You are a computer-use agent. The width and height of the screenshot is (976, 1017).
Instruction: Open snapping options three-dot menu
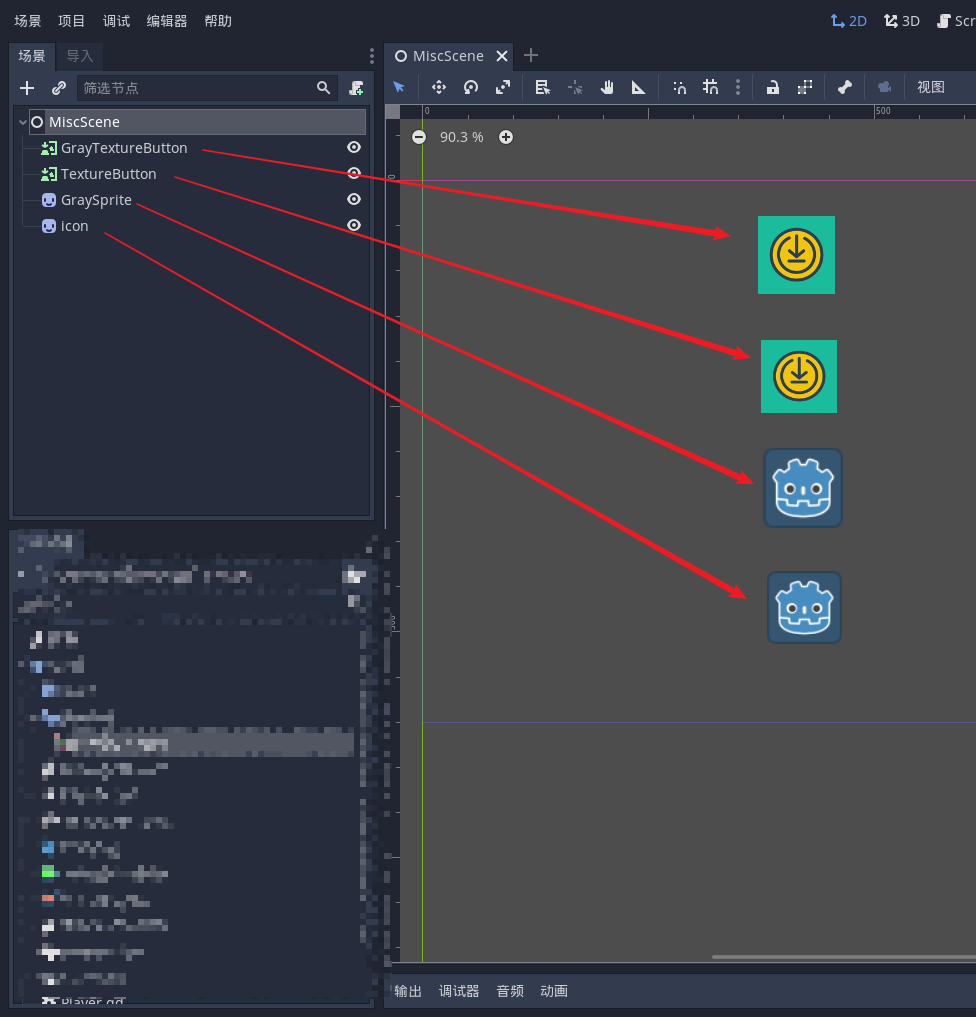click(738, 88)
